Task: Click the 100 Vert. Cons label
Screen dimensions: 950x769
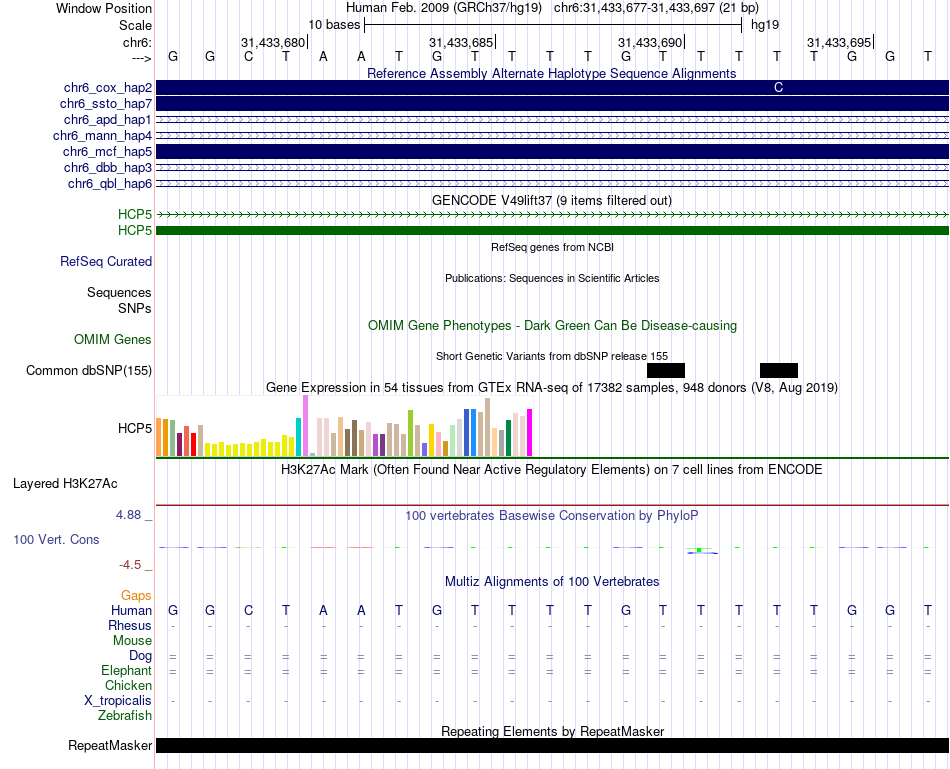Action: [x=56, y=539]
